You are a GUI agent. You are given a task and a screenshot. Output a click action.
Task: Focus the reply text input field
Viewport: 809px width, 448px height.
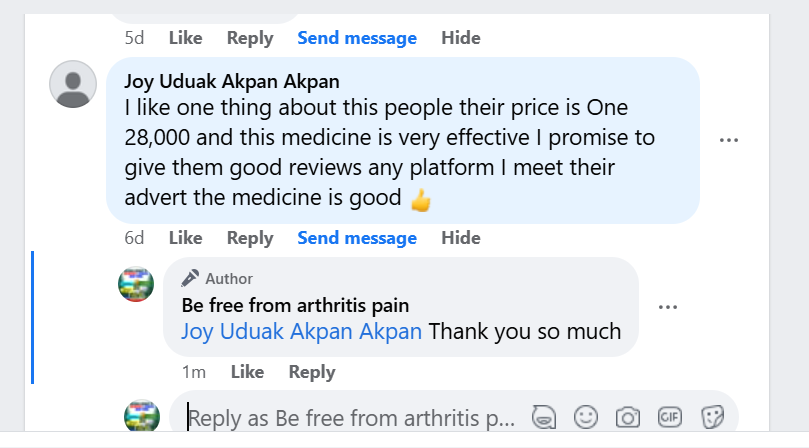click(x=350, y=418)
